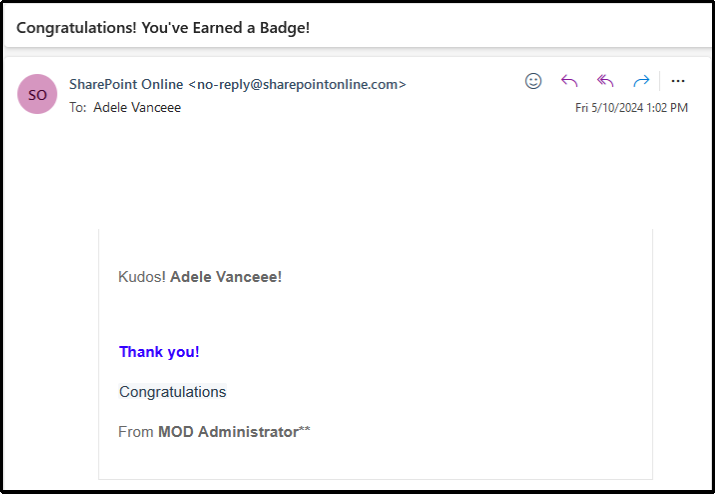Click the separator beside the ellipsis button
The width and height of the screenshot is (716, 494).
pos(659,81)
